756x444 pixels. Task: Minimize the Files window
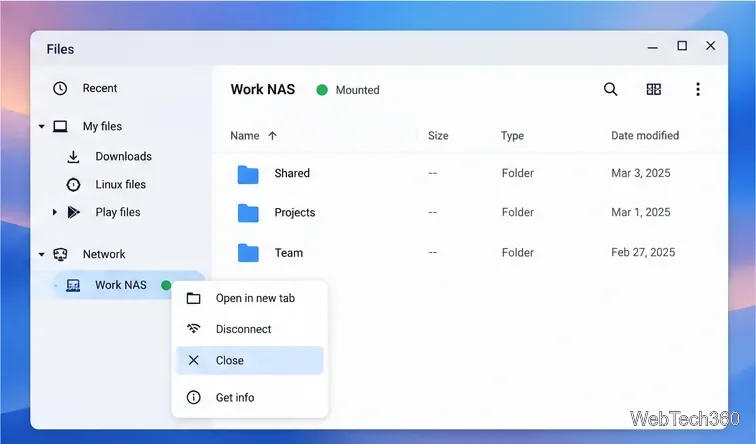click(652, 47)
